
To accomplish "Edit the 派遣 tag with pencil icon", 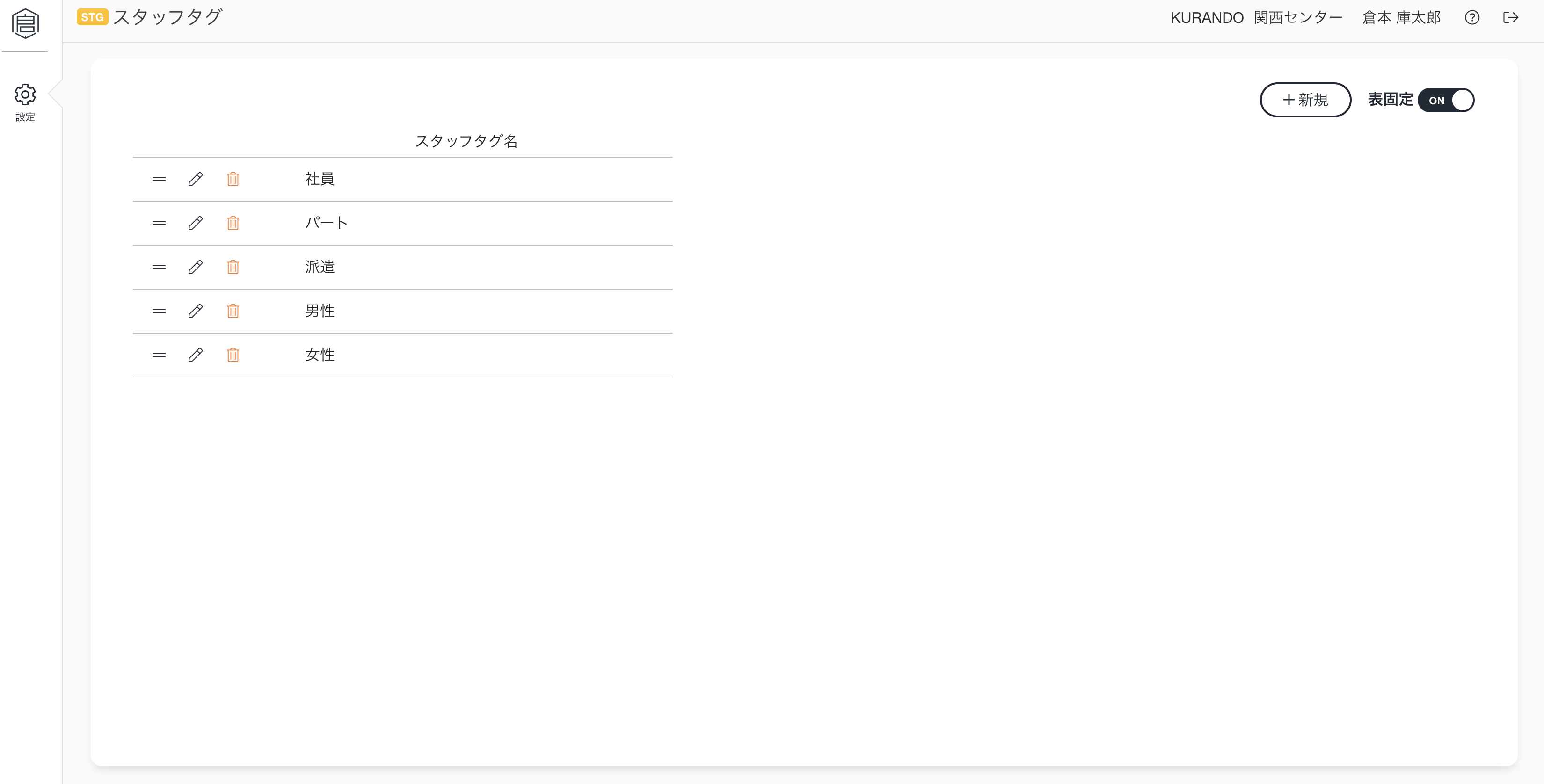I will (196, 267).
